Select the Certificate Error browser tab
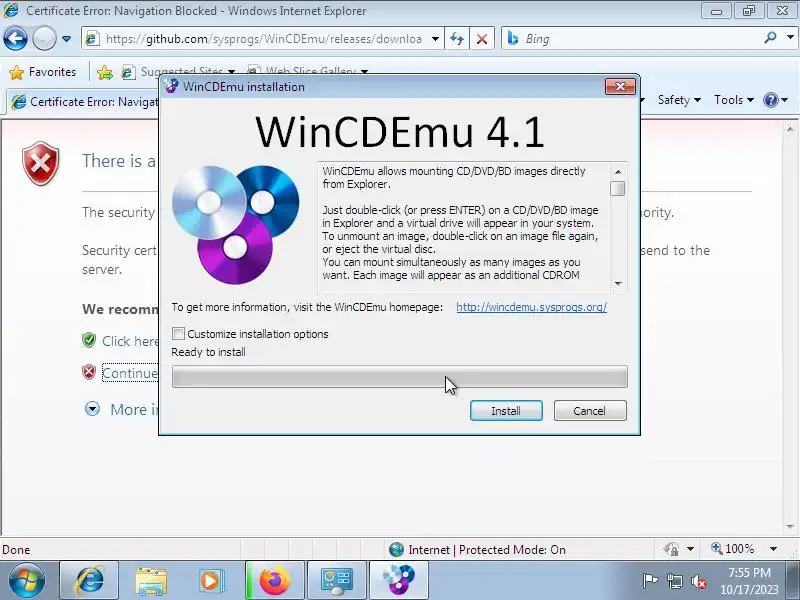 84,102
